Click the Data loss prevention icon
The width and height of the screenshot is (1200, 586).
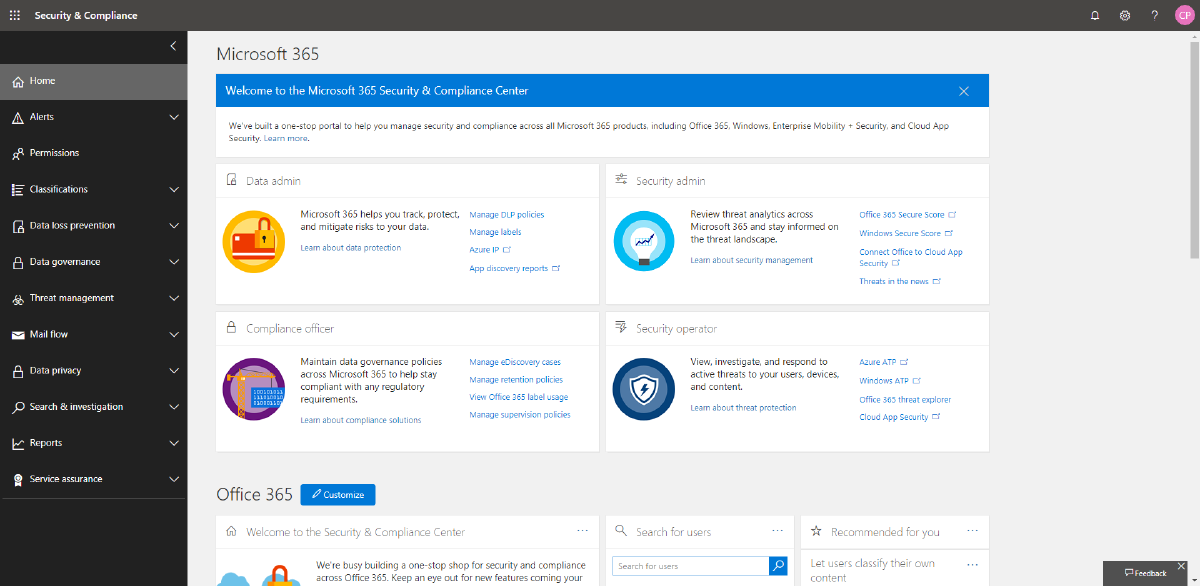tap(18, 225)
